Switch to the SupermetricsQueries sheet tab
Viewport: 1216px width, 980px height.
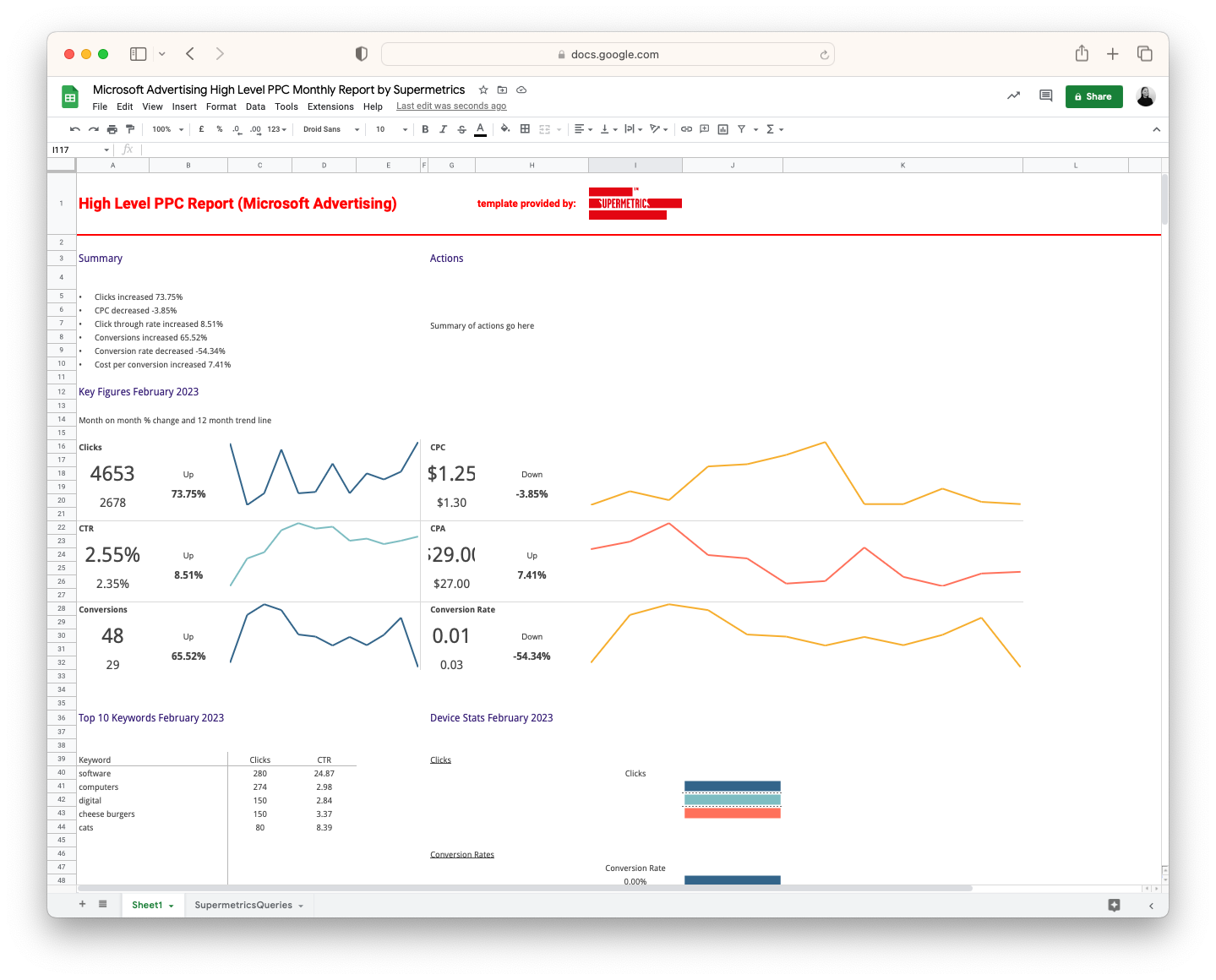(x=243, y=905)
